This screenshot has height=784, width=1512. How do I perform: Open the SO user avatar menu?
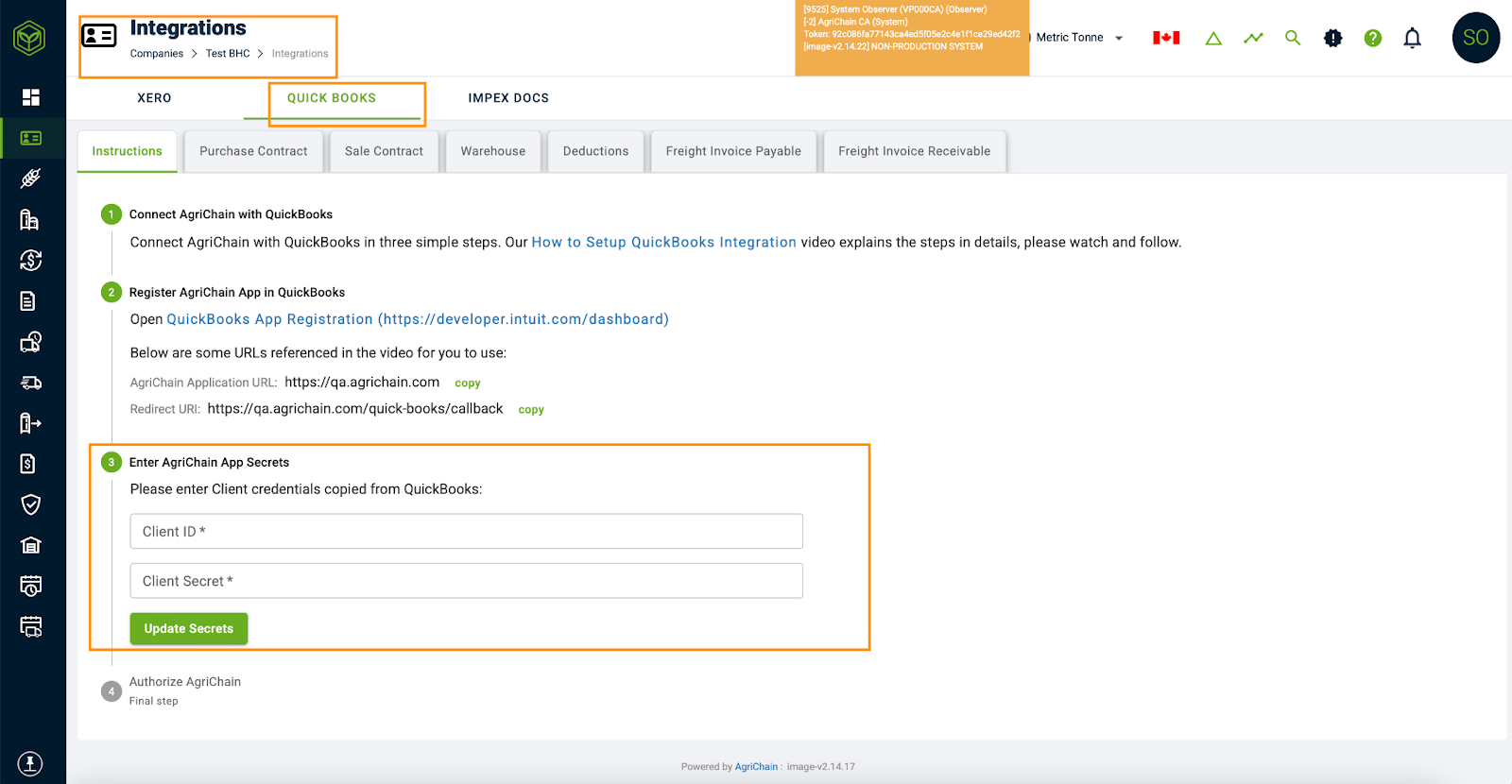[x=1475, y=38]
